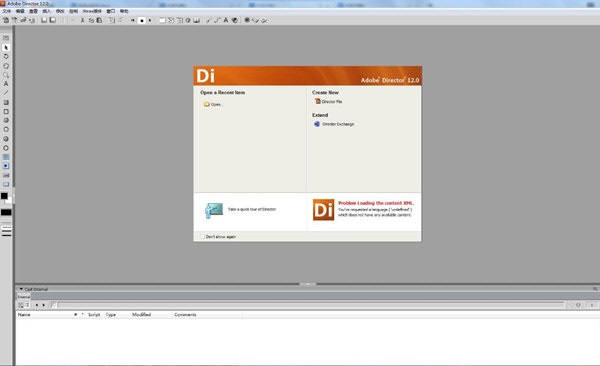The height and width of the screenshot is (366, 600).
Task: Sort cast list by Name column
Action: click(24, 315)
